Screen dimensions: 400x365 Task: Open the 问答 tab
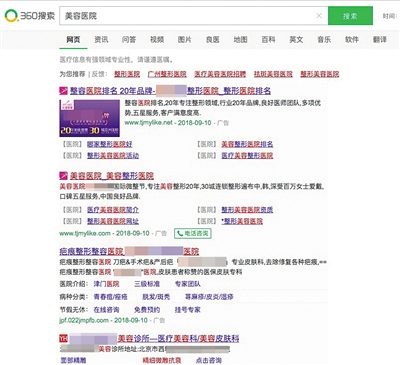point(129,40)
